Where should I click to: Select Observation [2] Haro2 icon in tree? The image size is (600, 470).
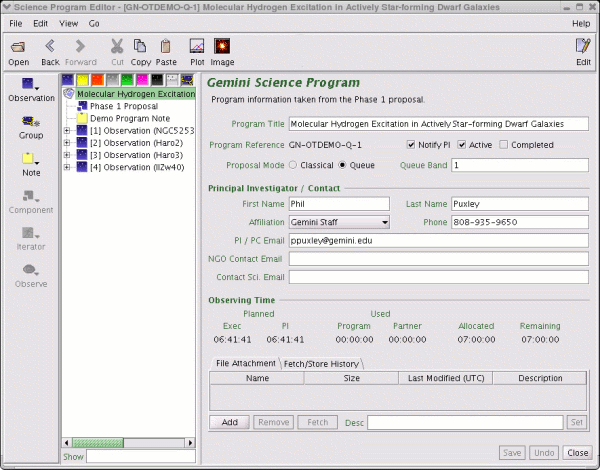point(82,143)
